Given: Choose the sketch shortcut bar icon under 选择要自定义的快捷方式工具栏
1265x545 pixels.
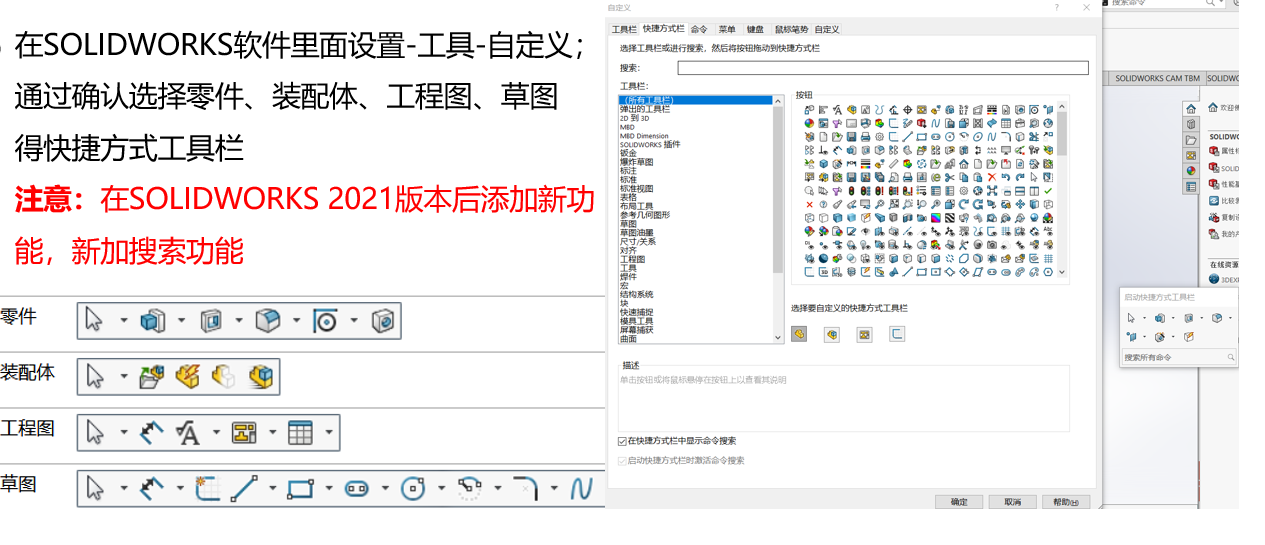Looking at the screenshot, I should [897, 334].
